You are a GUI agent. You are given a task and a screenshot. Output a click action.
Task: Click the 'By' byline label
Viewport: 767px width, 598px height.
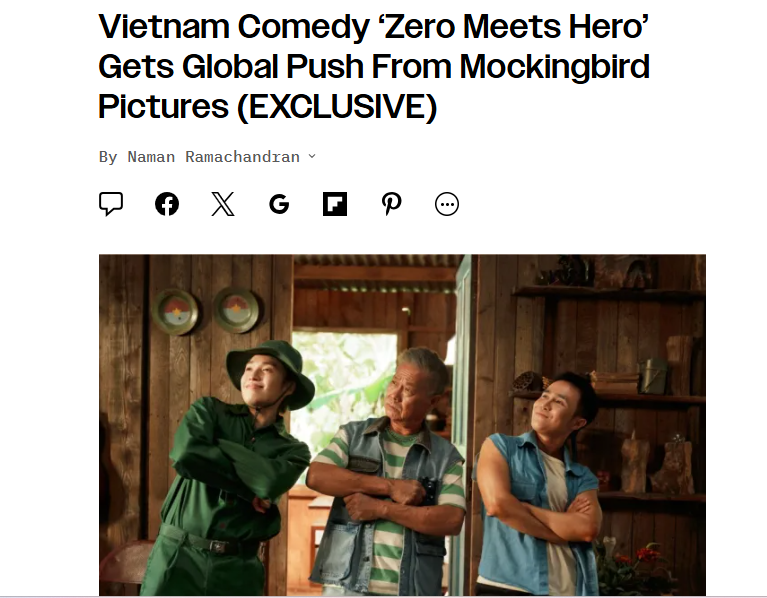click(108, 157)
